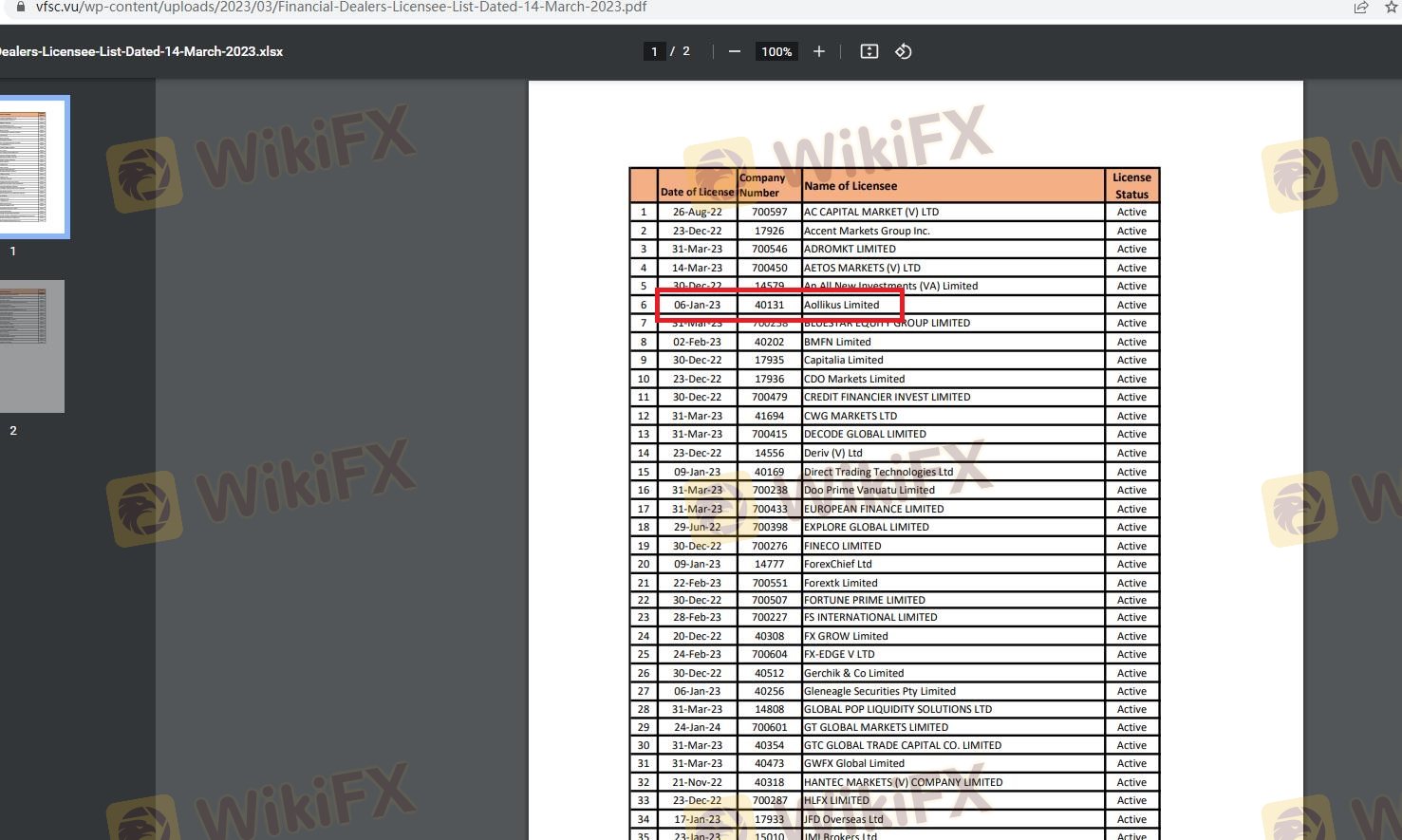The image size is (1402, 840).
Task: Click the ForexChief Ltd licensee name
Action: coord(838,564)
